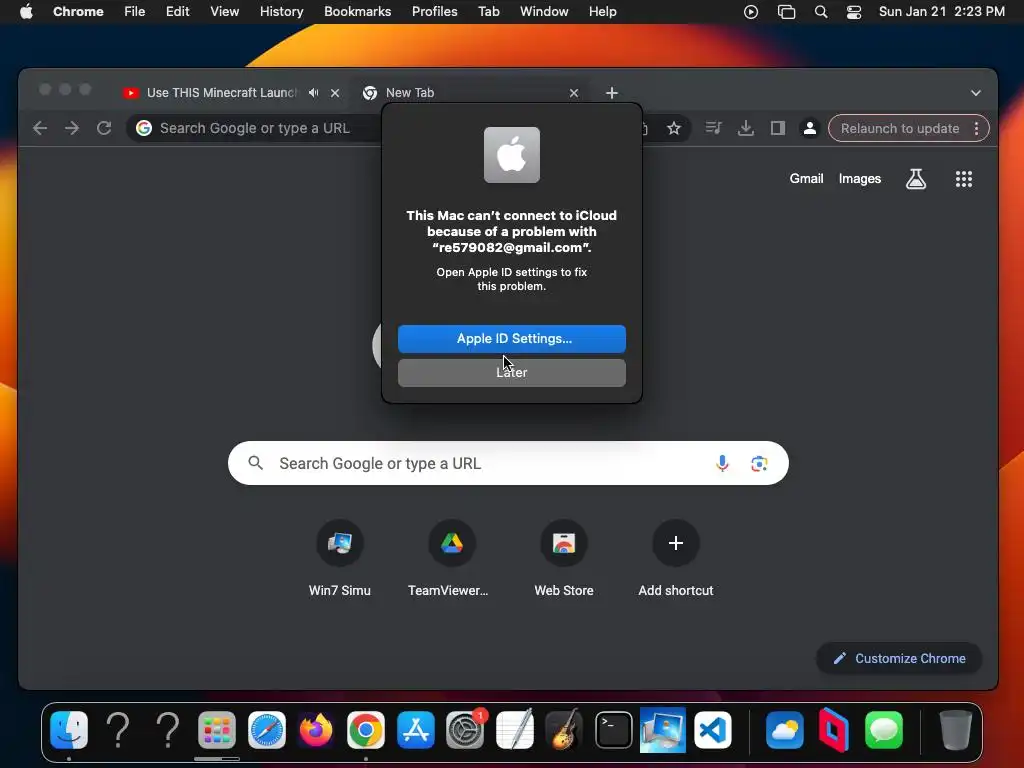This screenshot has height=768, width=1024.
Task: Start voice search with microphone icon
Action: click(722, 463)
